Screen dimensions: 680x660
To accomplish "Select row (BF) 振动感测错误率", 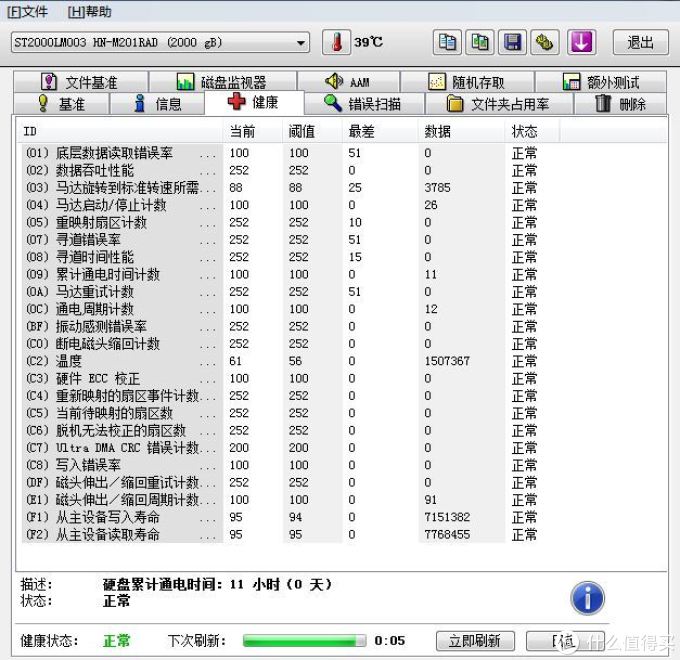I will pyautogui.click(x=282, y=326).
